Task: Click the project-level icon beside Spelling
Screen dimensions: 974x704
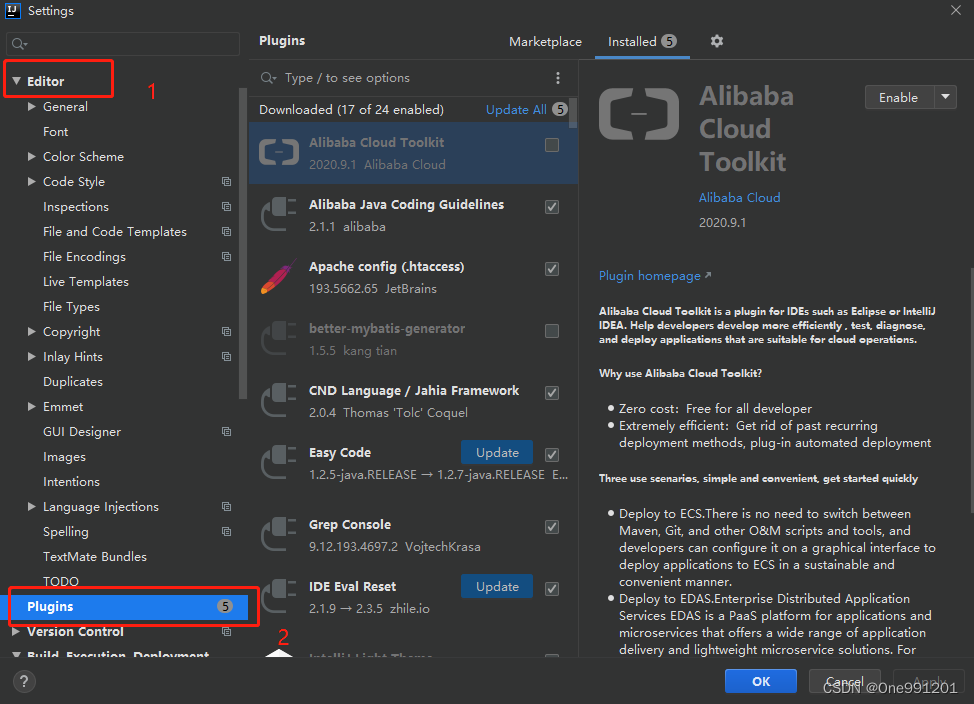Action: [x=227, y=532]
